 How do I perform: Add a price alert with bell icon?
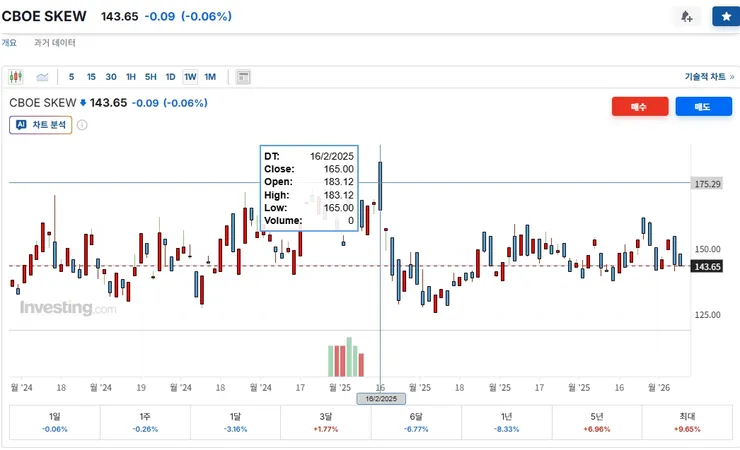tap(687, 17)
